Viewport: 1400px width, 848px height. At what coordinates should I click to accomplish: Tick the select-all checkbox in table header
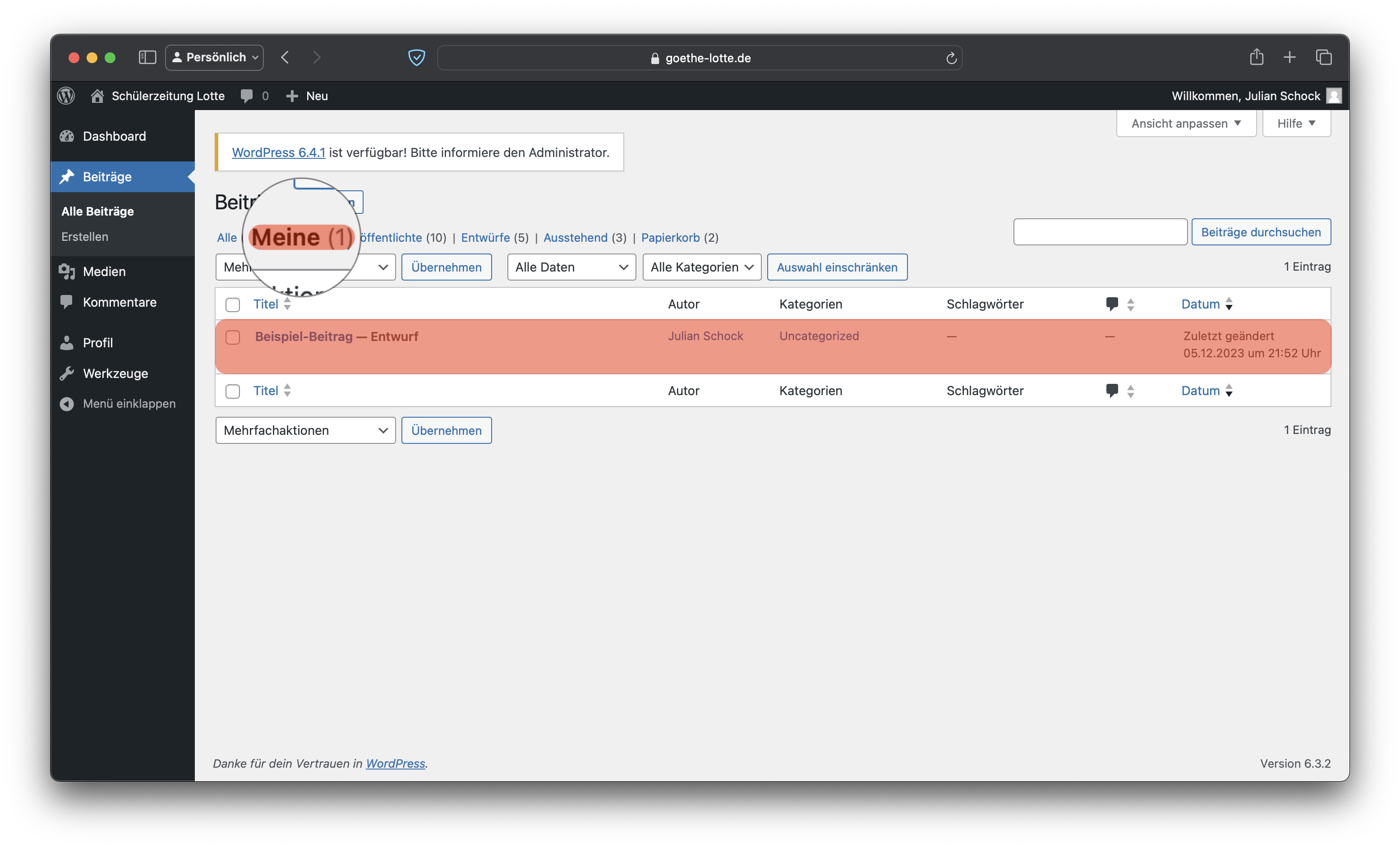pyautogui.click(x=232, y=304)
